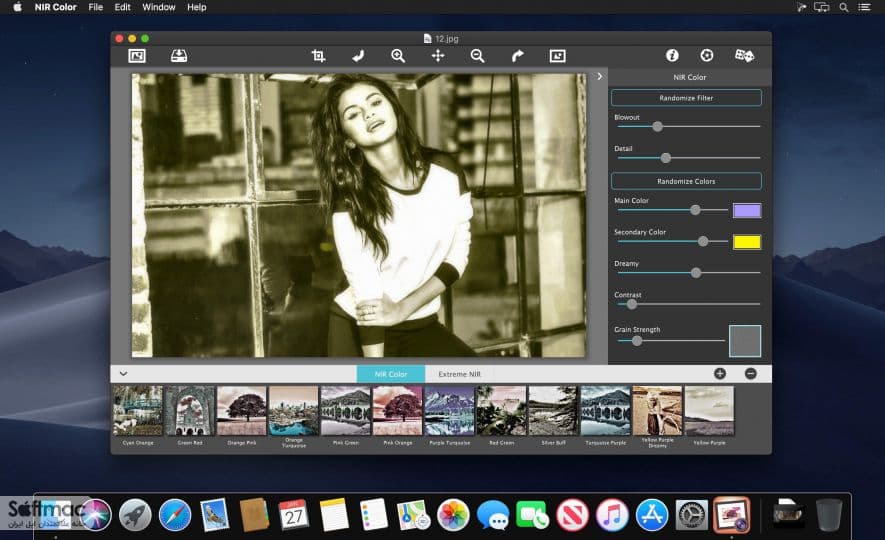Rotate image left with curved arrow icon
The width and height of the screenshot is (885, 540).
tap(358, 56)
